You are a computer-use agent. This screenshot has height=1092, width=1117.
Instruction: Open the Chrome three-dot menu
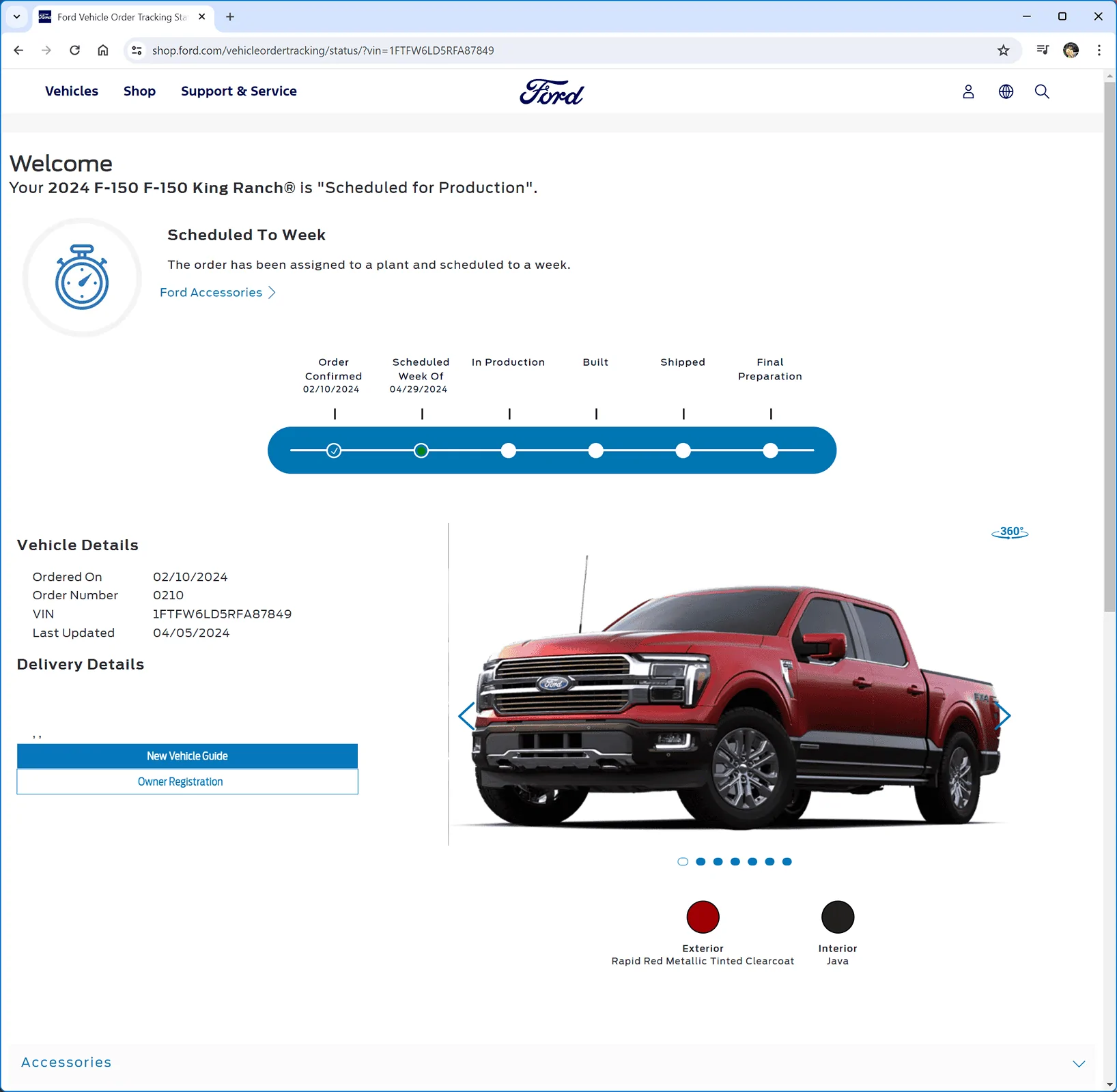(x=1099, y=50)
